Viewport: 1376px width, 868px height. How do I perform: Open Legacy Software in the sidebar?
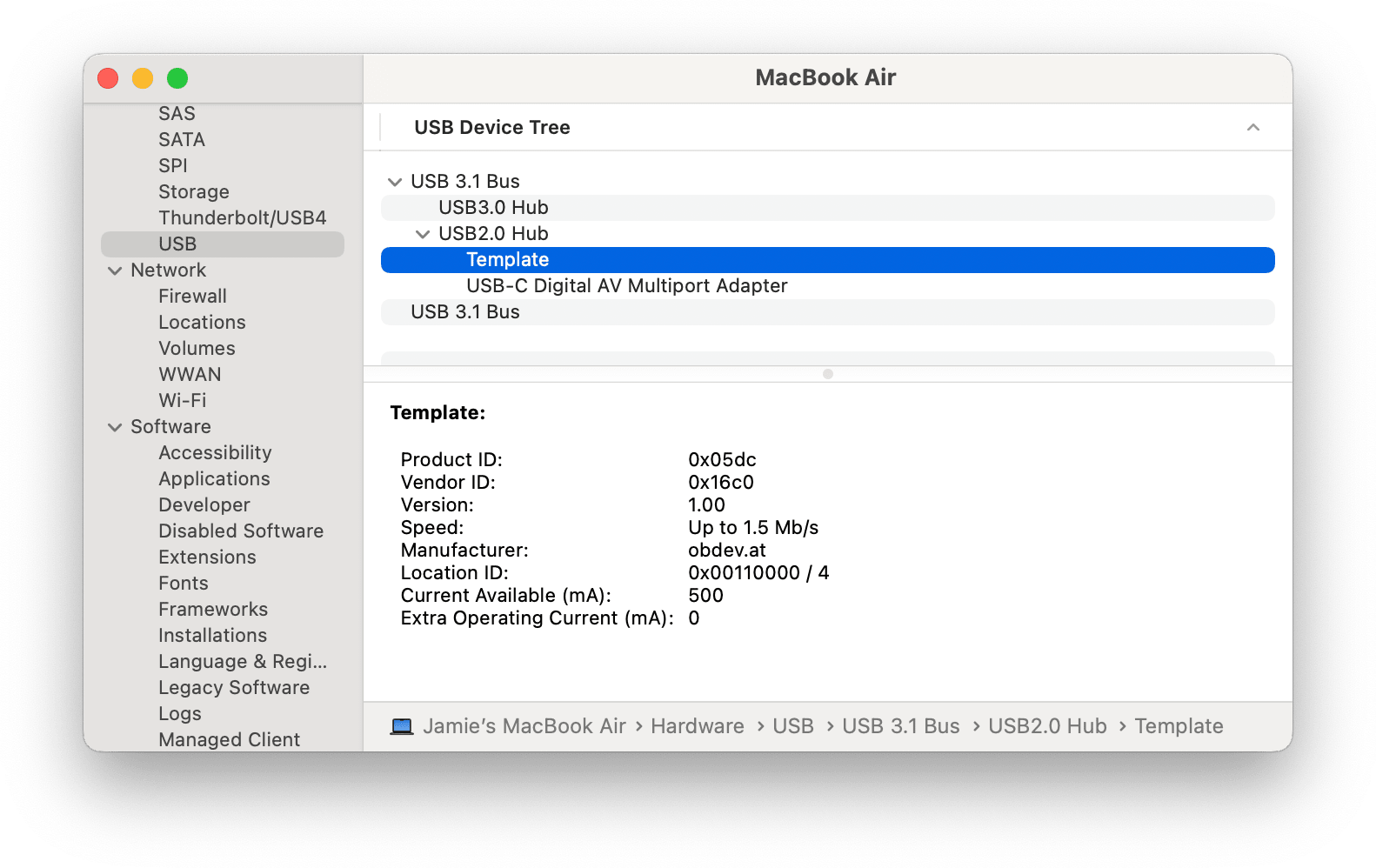(234, 688)
